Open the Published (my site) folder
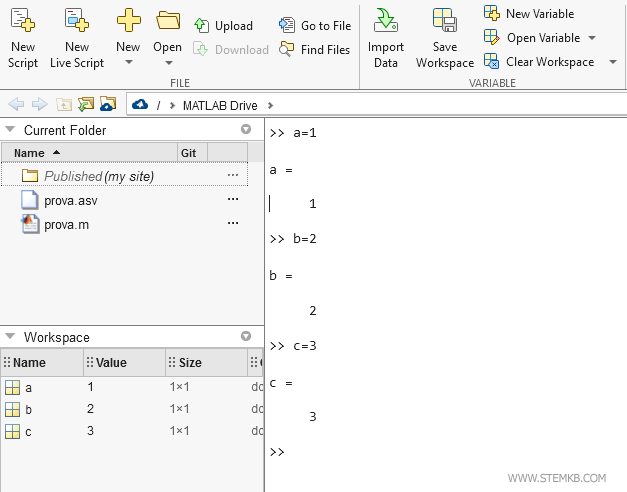 click(98, 176)
